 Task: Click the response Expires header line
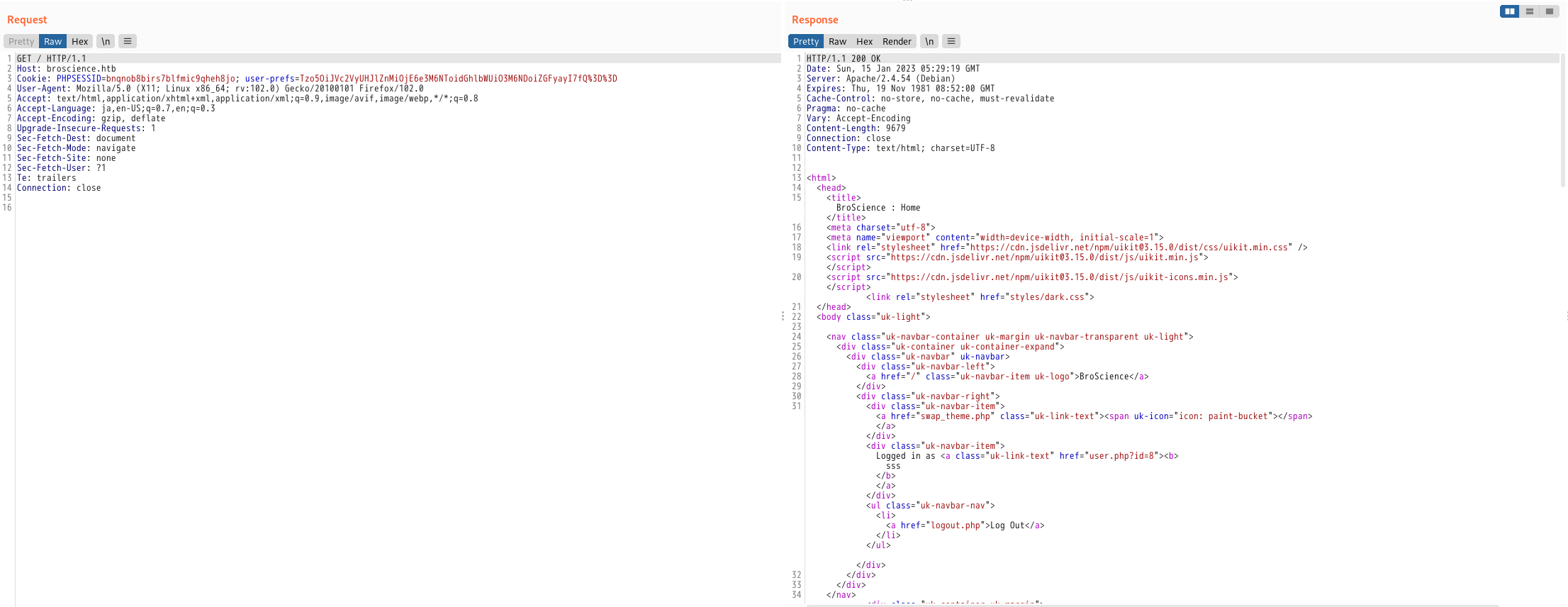[x=900, y=89]
